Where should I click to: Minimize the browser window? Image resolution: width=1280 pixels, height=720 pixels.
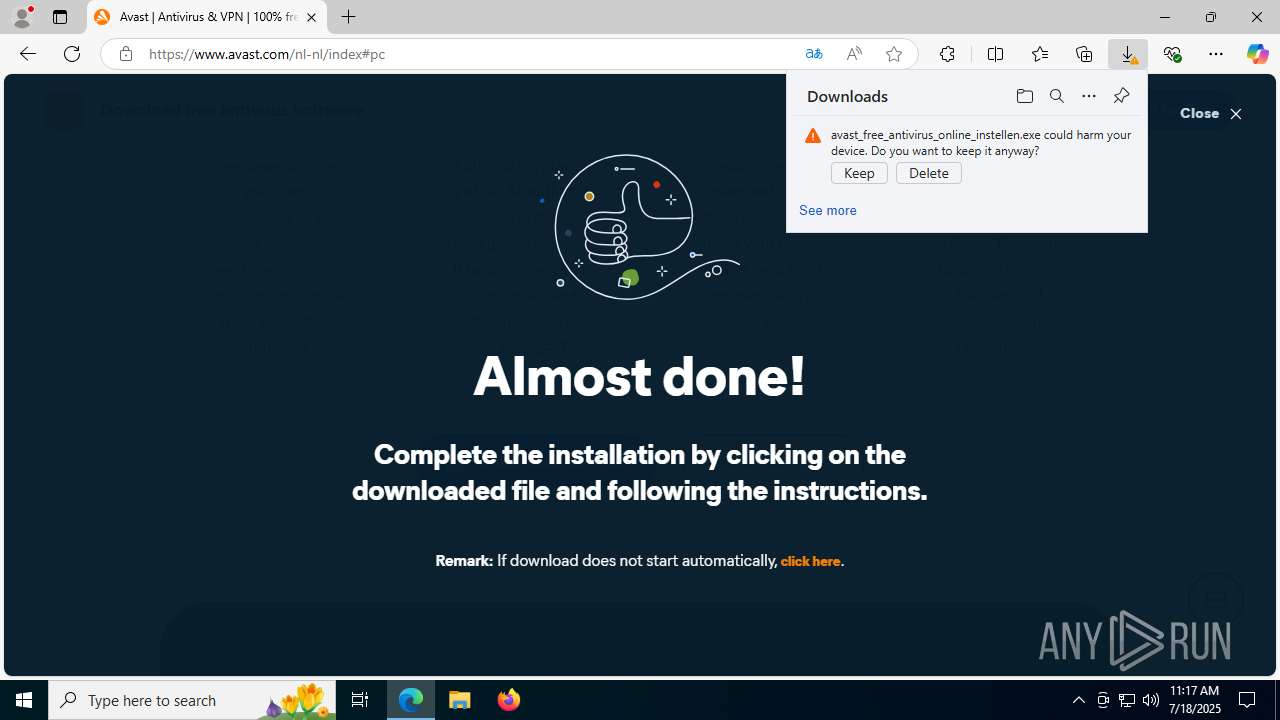coord(1164,17)
